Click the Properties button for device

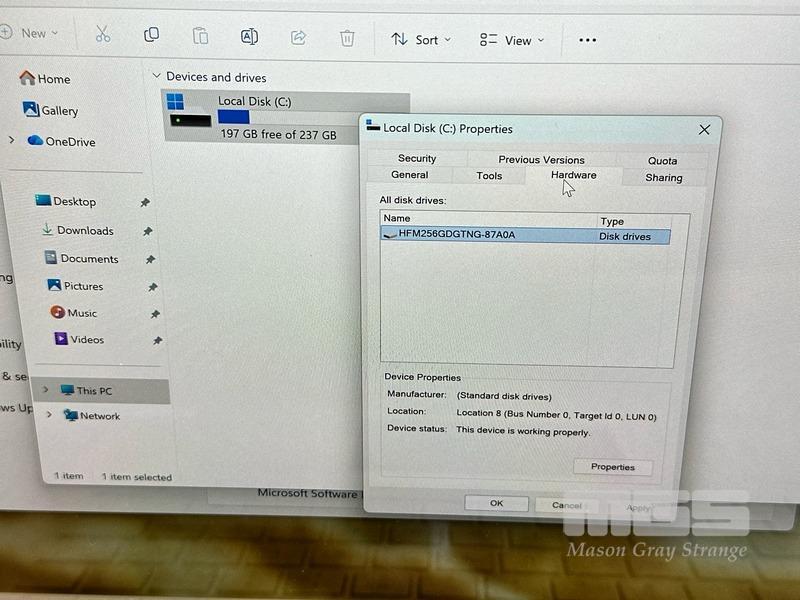click(x=613, y=467)
